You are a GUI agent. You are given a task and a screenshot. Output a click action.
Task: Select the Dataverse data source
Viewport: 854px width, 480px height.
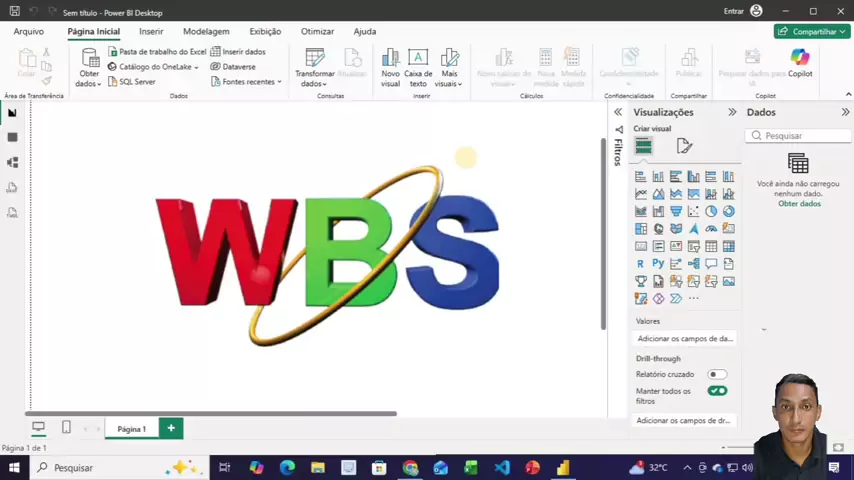point(233,66)
